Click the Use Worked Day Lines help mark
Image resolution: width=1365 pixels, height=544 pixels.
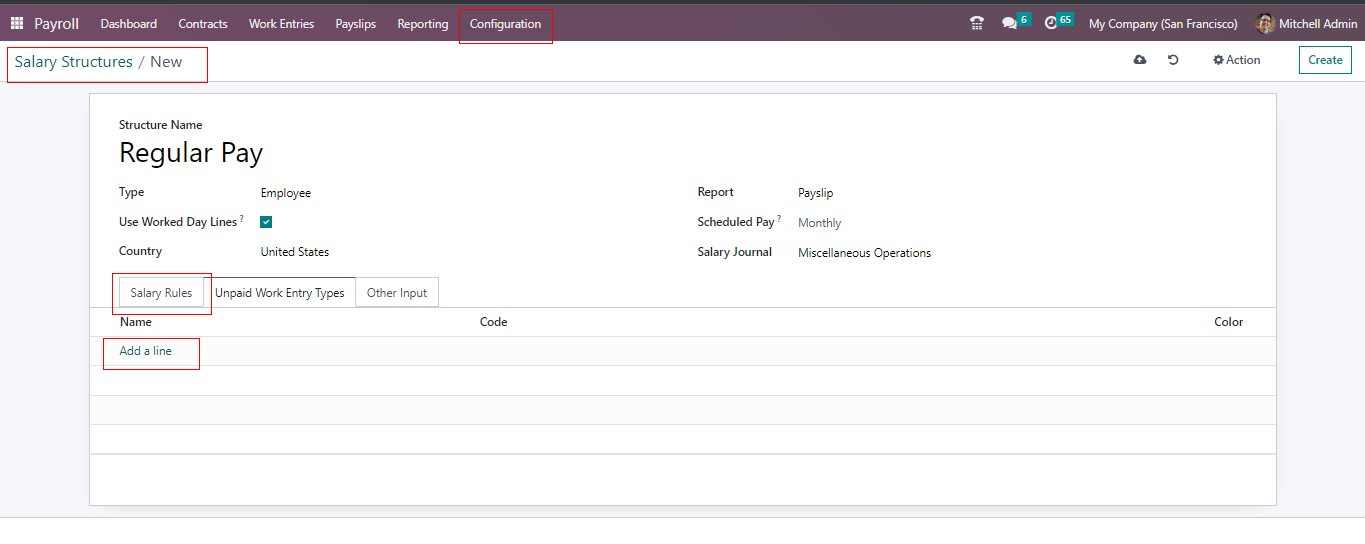(x=242, y=218)
